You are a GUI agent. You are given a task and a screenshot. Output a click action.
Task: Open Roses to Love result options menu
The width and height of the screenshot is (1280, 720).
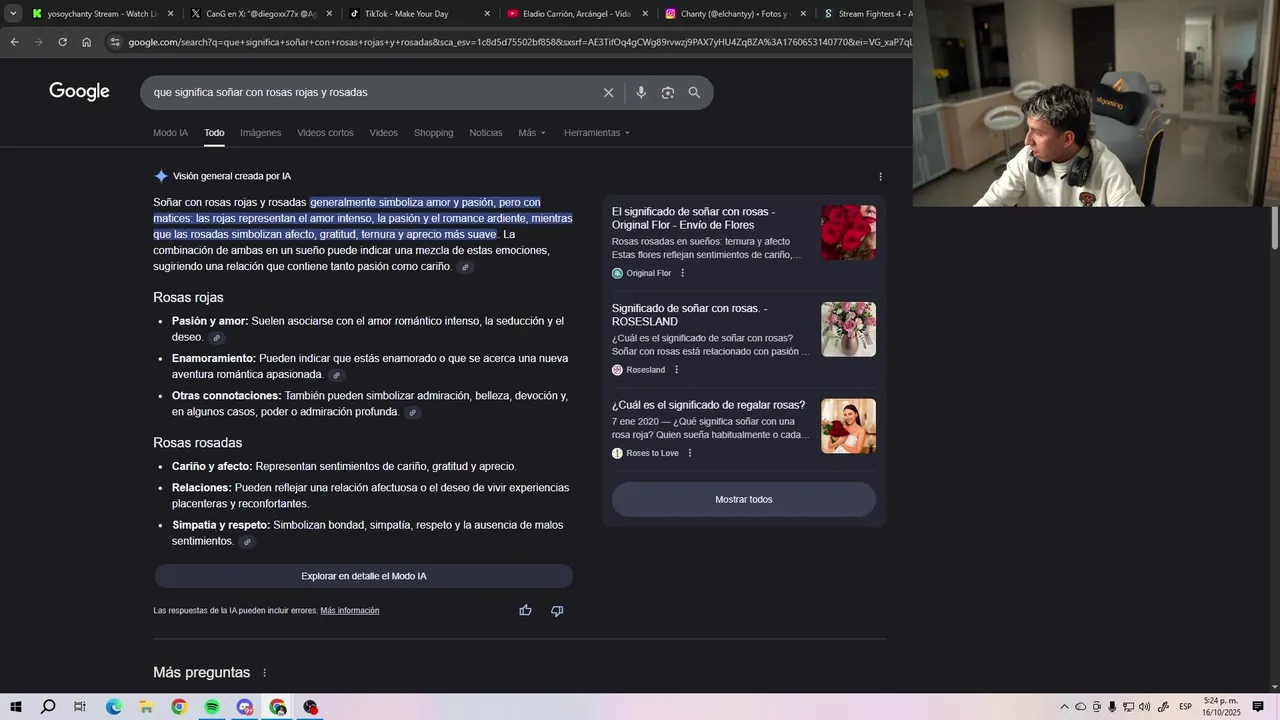click(x=689, y=453)
